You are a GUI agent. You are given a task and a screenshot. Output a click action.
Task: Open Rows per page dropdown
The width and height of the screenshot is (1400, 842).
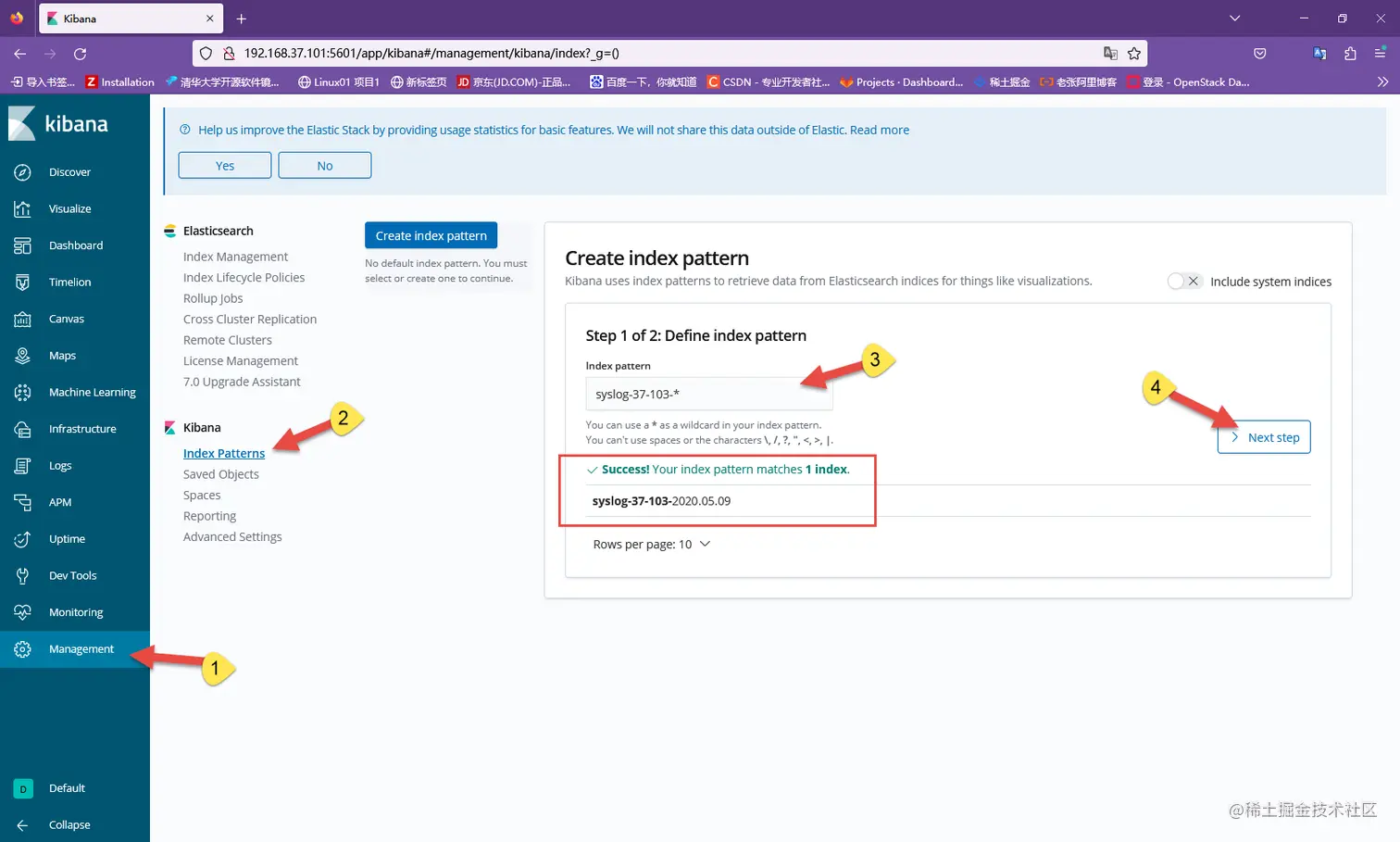coord(652,544)
